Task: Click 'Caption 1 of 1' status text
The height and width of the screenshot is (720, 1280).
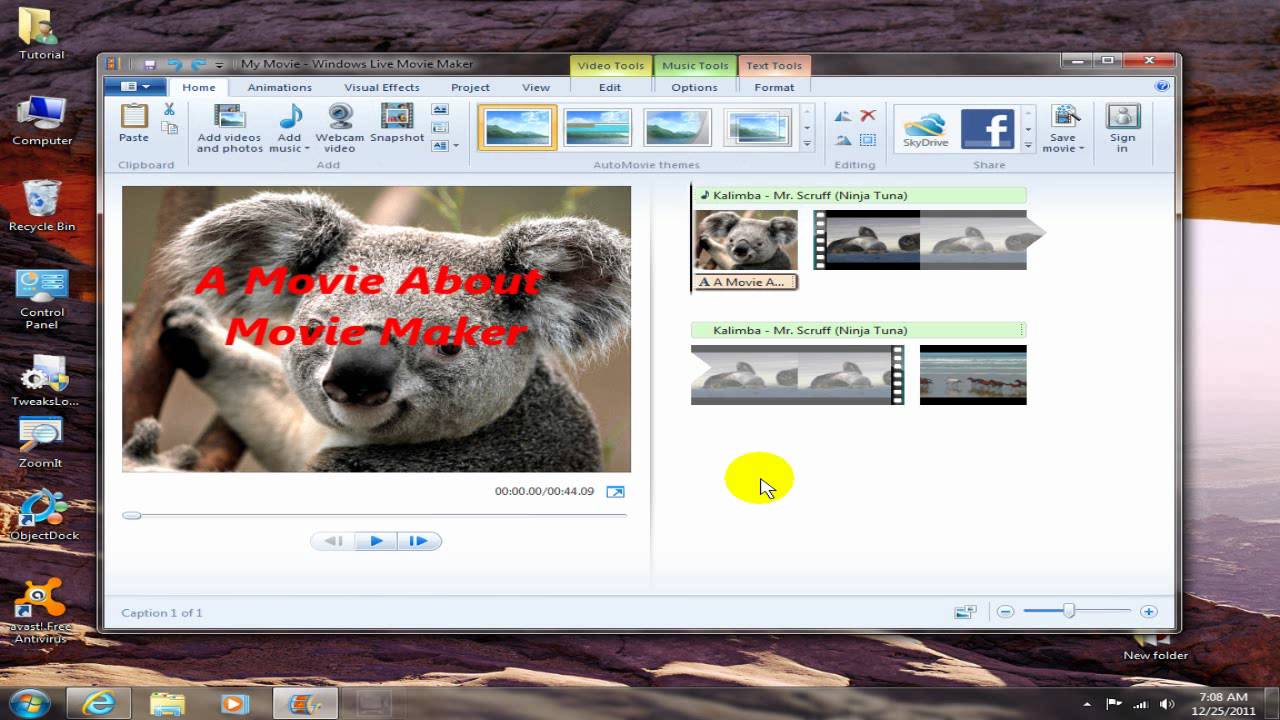Action: point(162,612)
